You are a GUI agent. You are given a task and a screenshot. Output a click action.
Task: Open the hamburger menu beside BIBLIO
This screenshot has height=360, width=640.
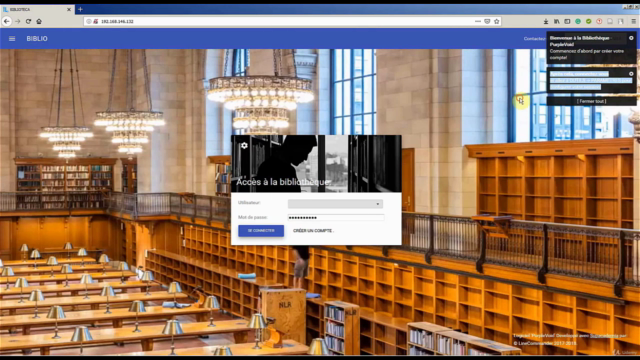click(x=12, y=38)
